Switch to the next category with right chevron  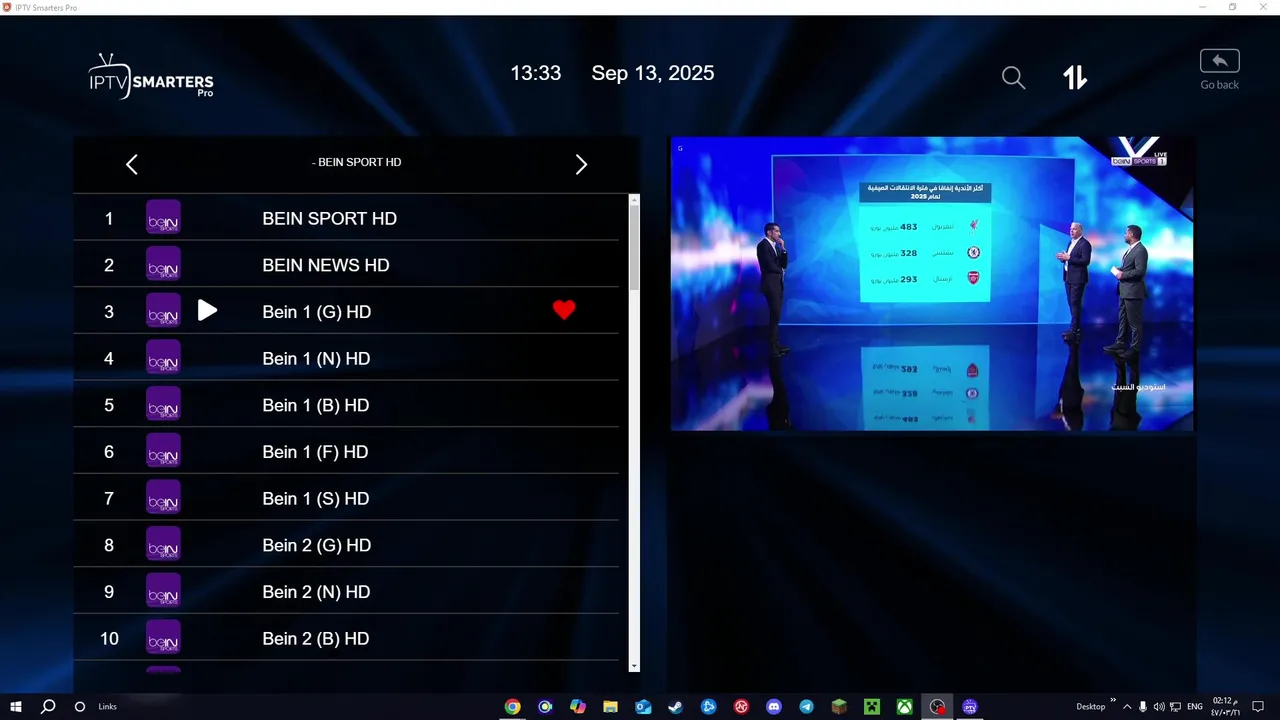pos(581,165)
